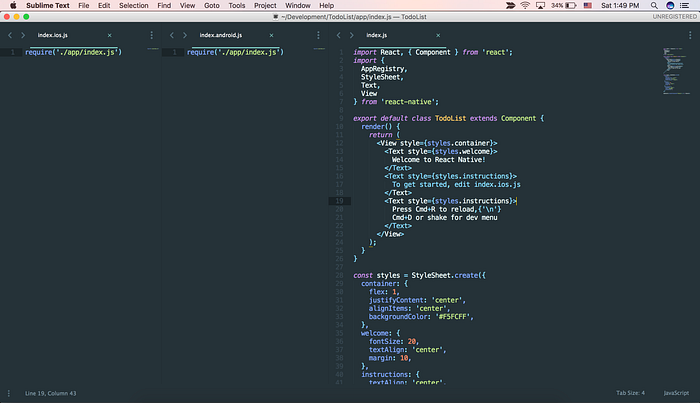Image resolution: width=700 pixels, height=403 pixels.
Task: Click "} from 'react-native';" line
Action: point(396,102)
